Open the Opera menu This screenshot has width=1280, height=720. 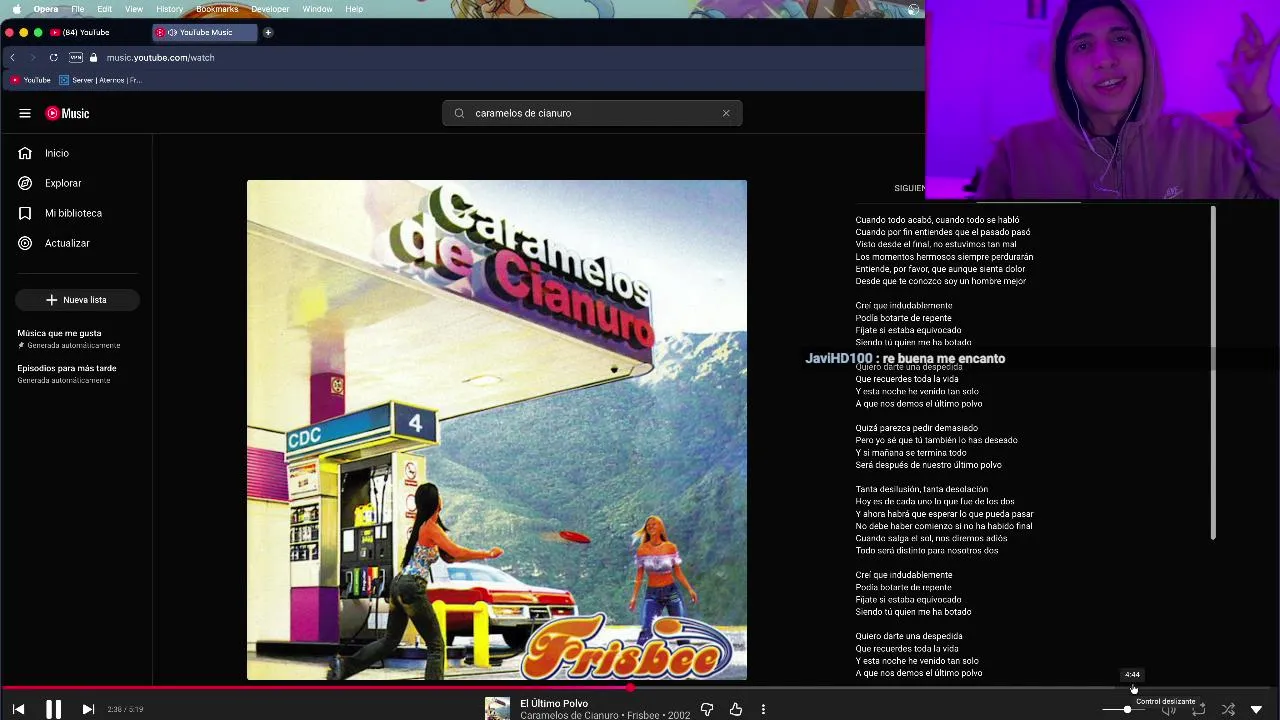[x=46, y=9]
